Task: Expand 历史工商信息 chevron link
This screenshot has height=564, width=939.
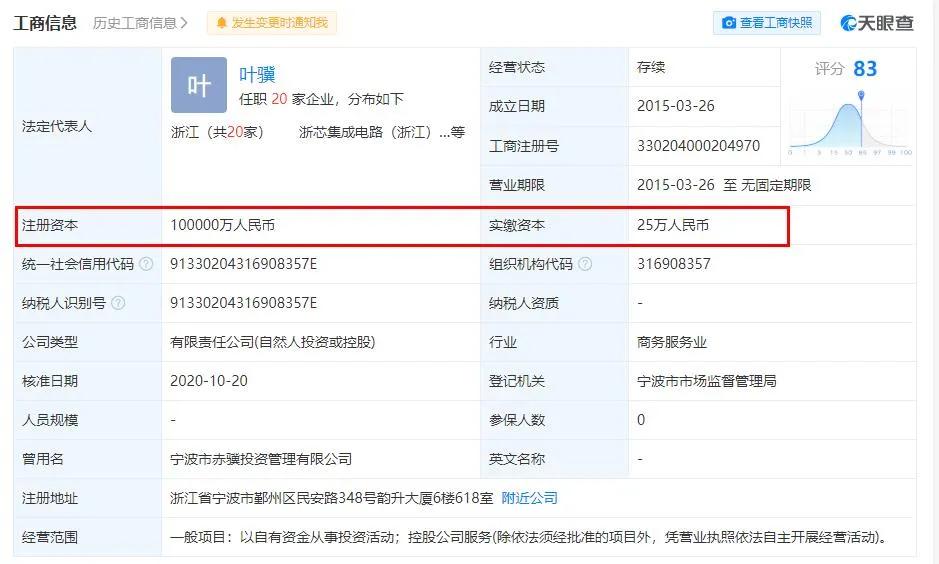Action: 140,23
